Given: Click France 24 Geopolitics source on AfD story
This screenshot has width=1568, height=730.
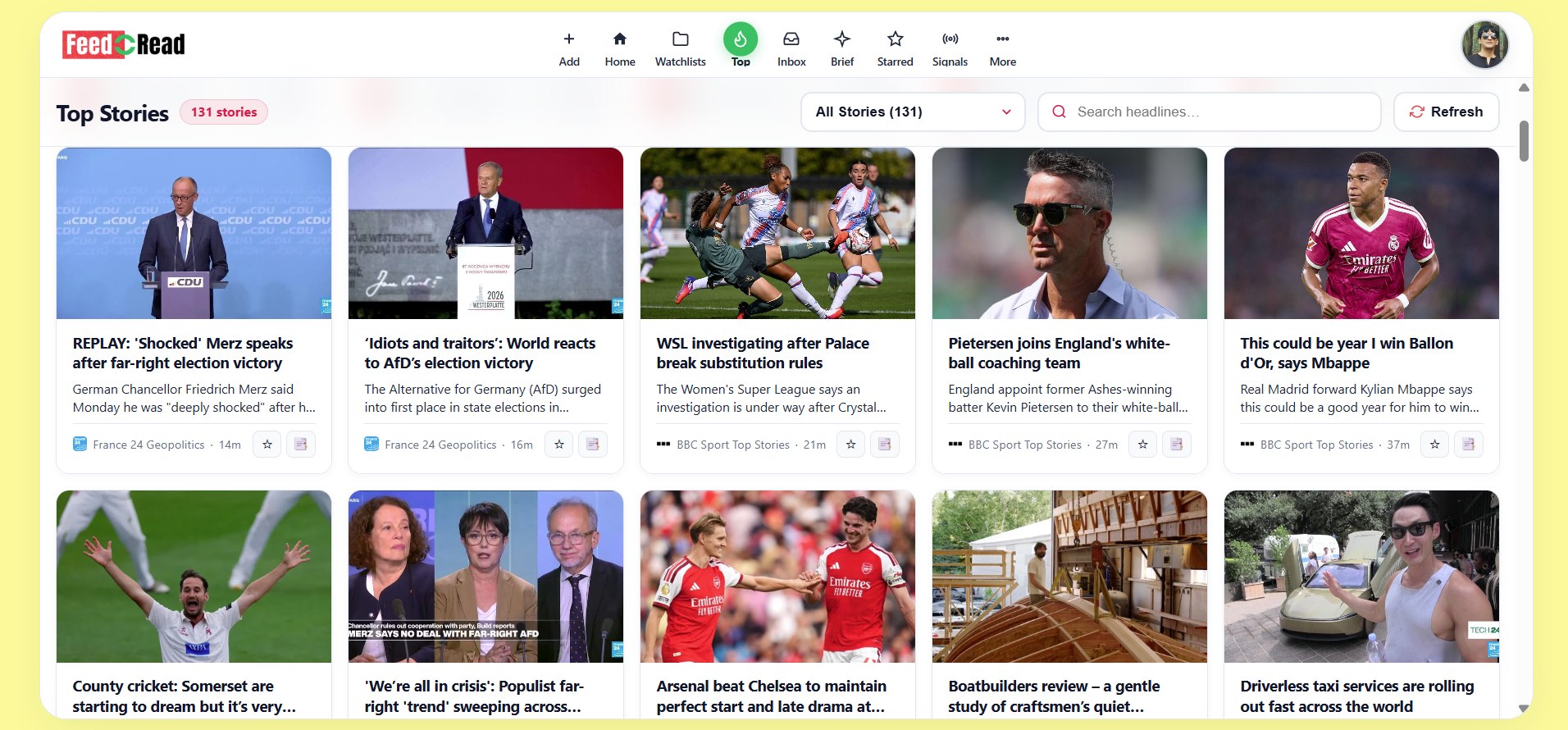Looking at the screenshot, I should click(x=440, y=445).
